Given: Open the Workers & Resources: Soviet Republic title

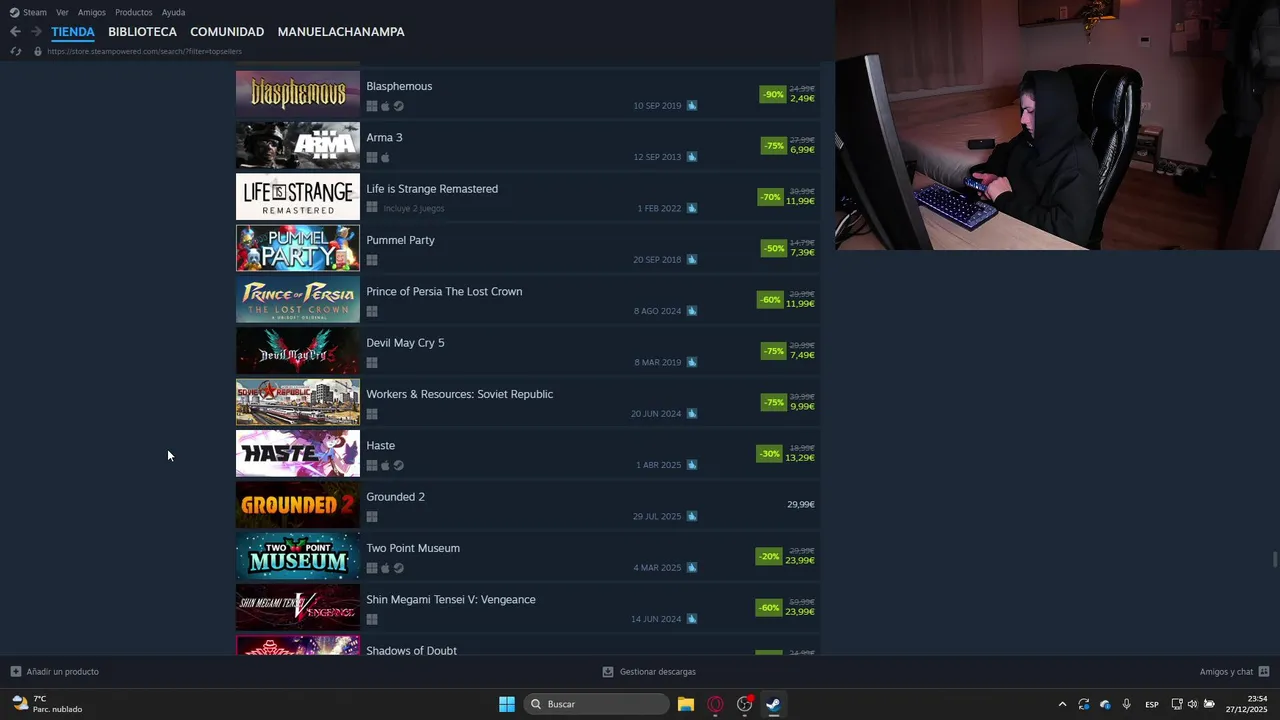Looking at the screenshot, I should coord(459,394).
